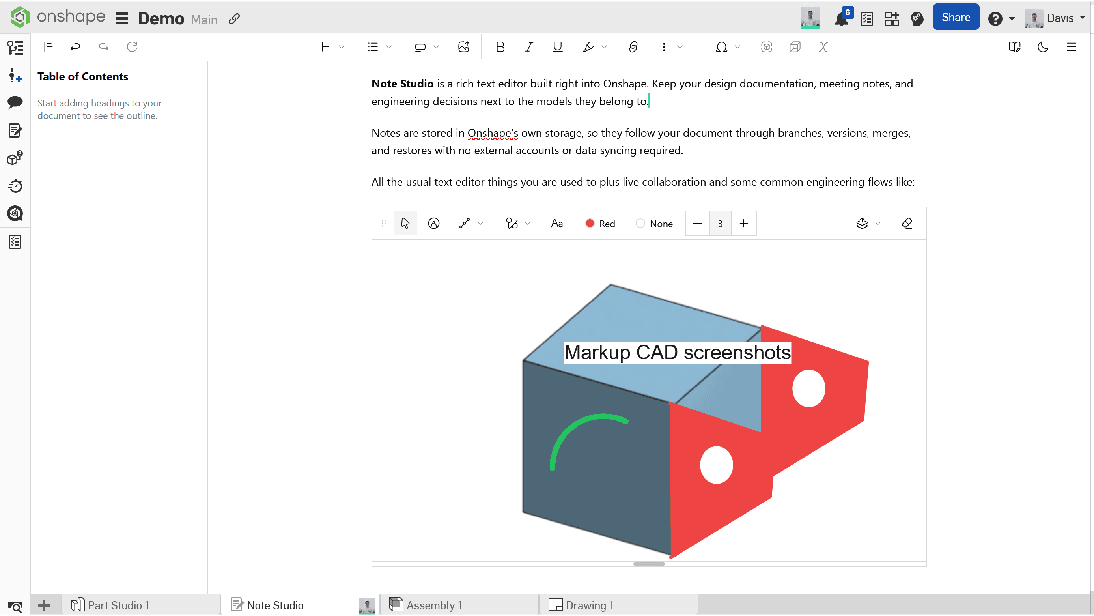Expand the Davis user account menu
Image resolution: width=1094 pixels, height=616 pixels.
click(x=1055, y=18)
